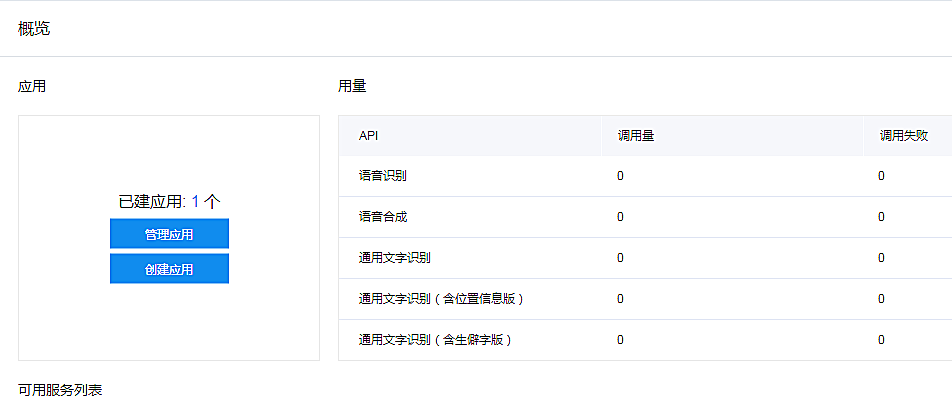Select the 通用文字识别 row label
Screen dimensions: 952x399
coord(395,257)
